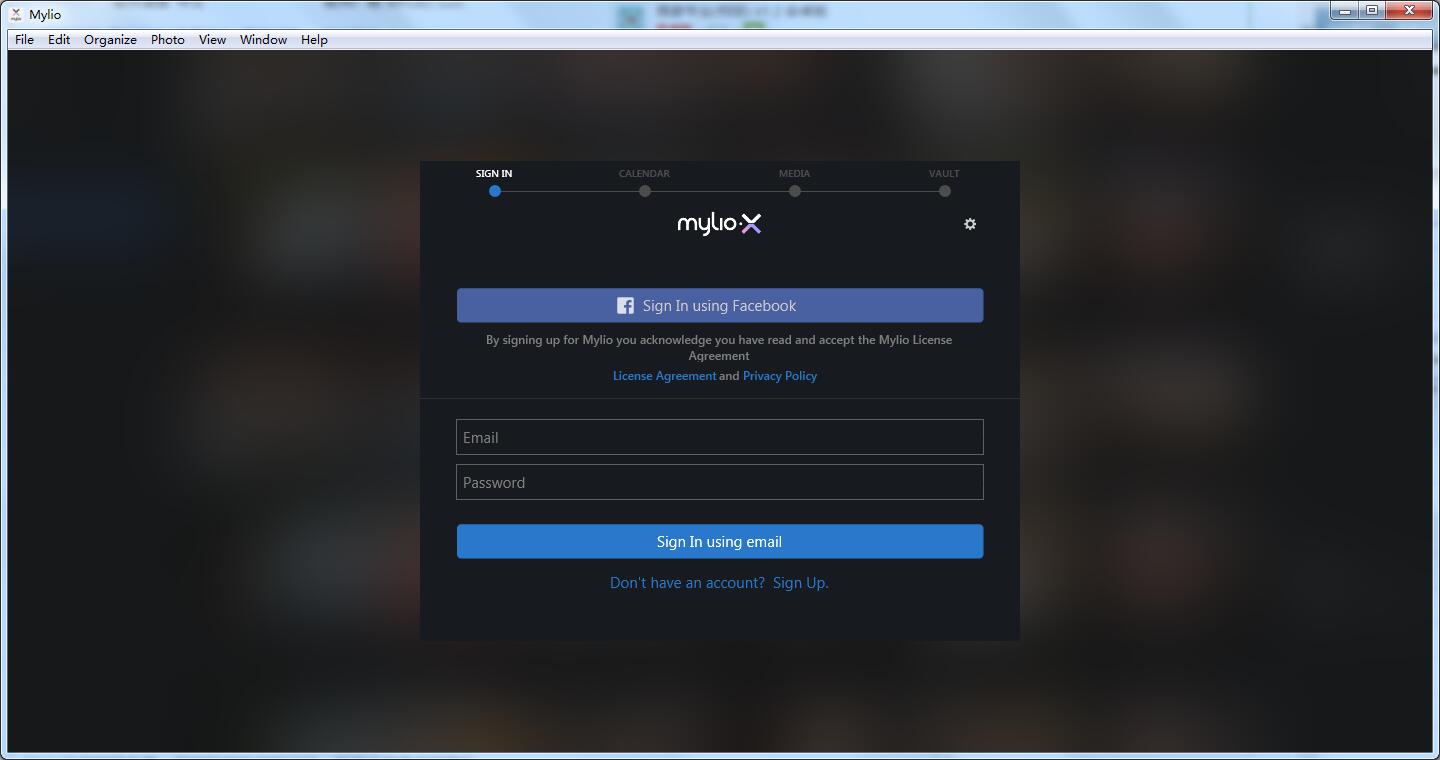
Task: Select the Media step dot
Action: 794,191
